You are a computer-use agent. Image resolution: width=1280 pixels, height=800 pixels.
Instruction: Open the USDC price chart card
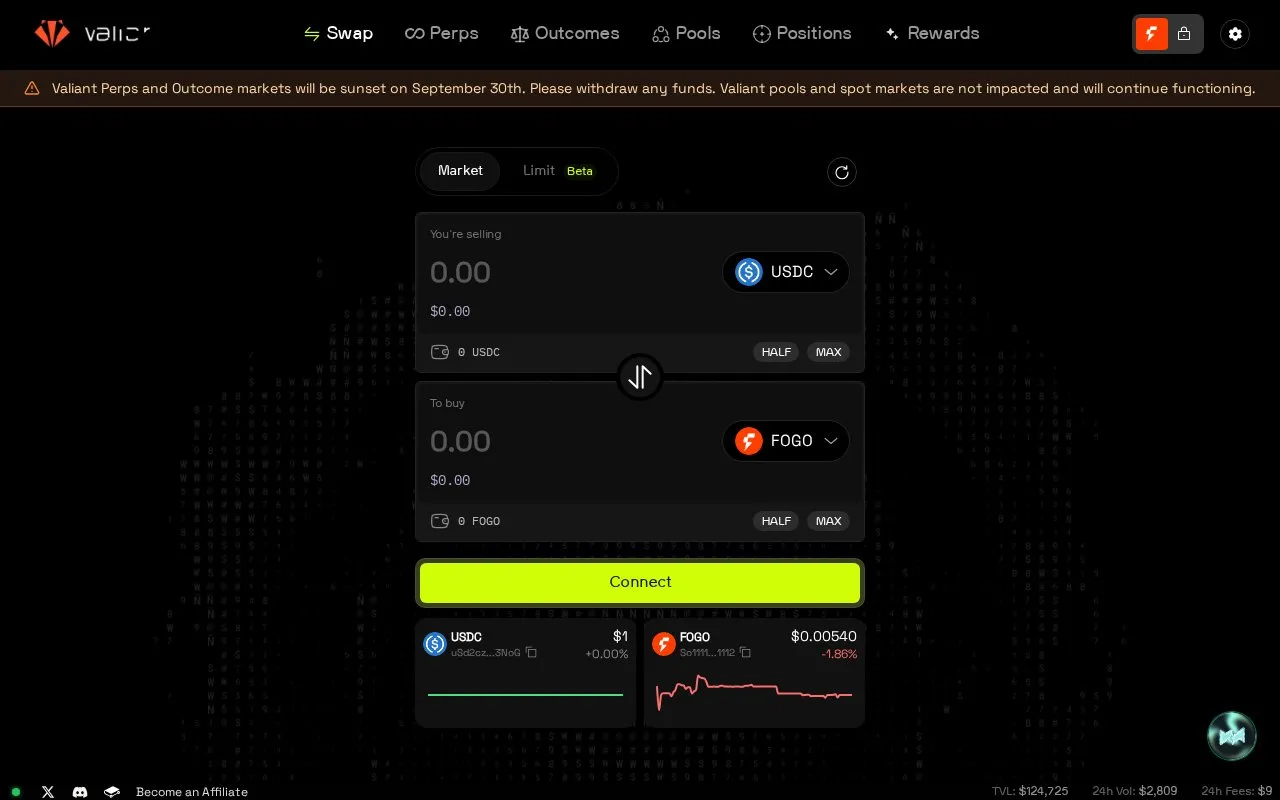pos(526,672)
